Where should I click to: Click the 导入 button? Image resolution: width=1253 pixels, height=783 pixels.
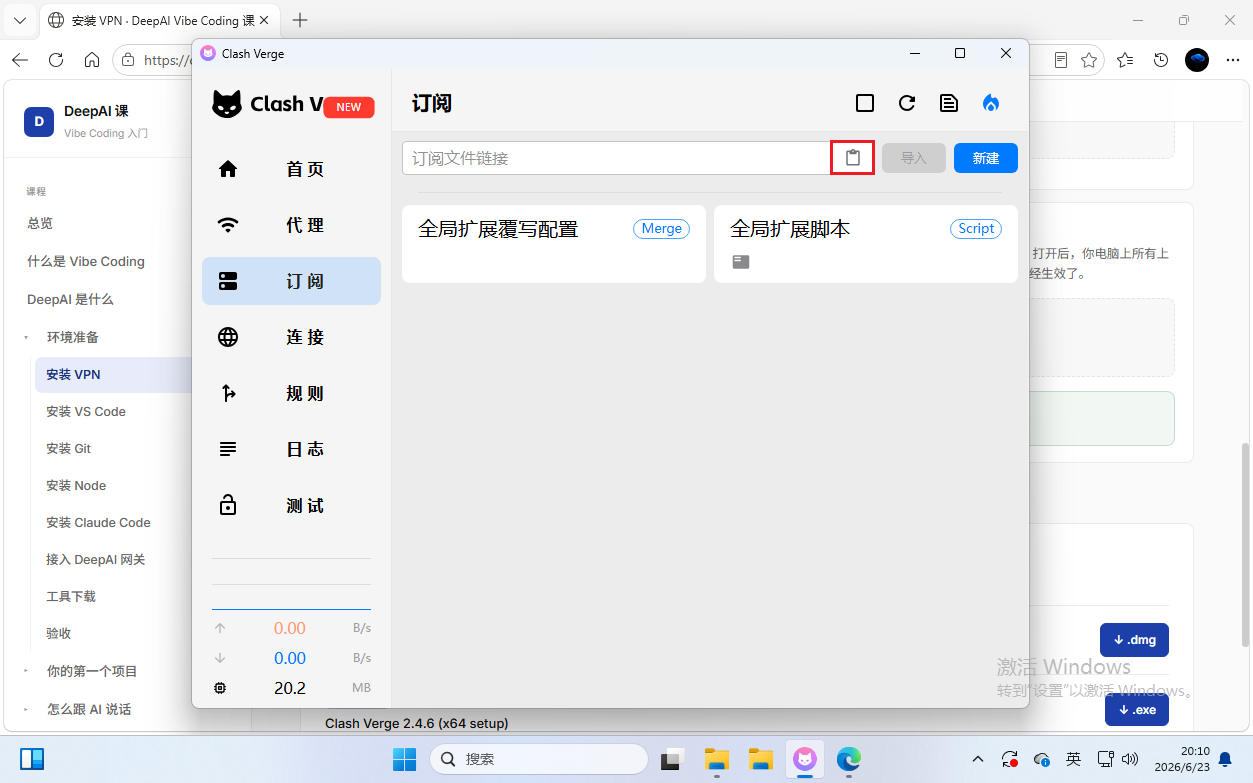point(914,158)
